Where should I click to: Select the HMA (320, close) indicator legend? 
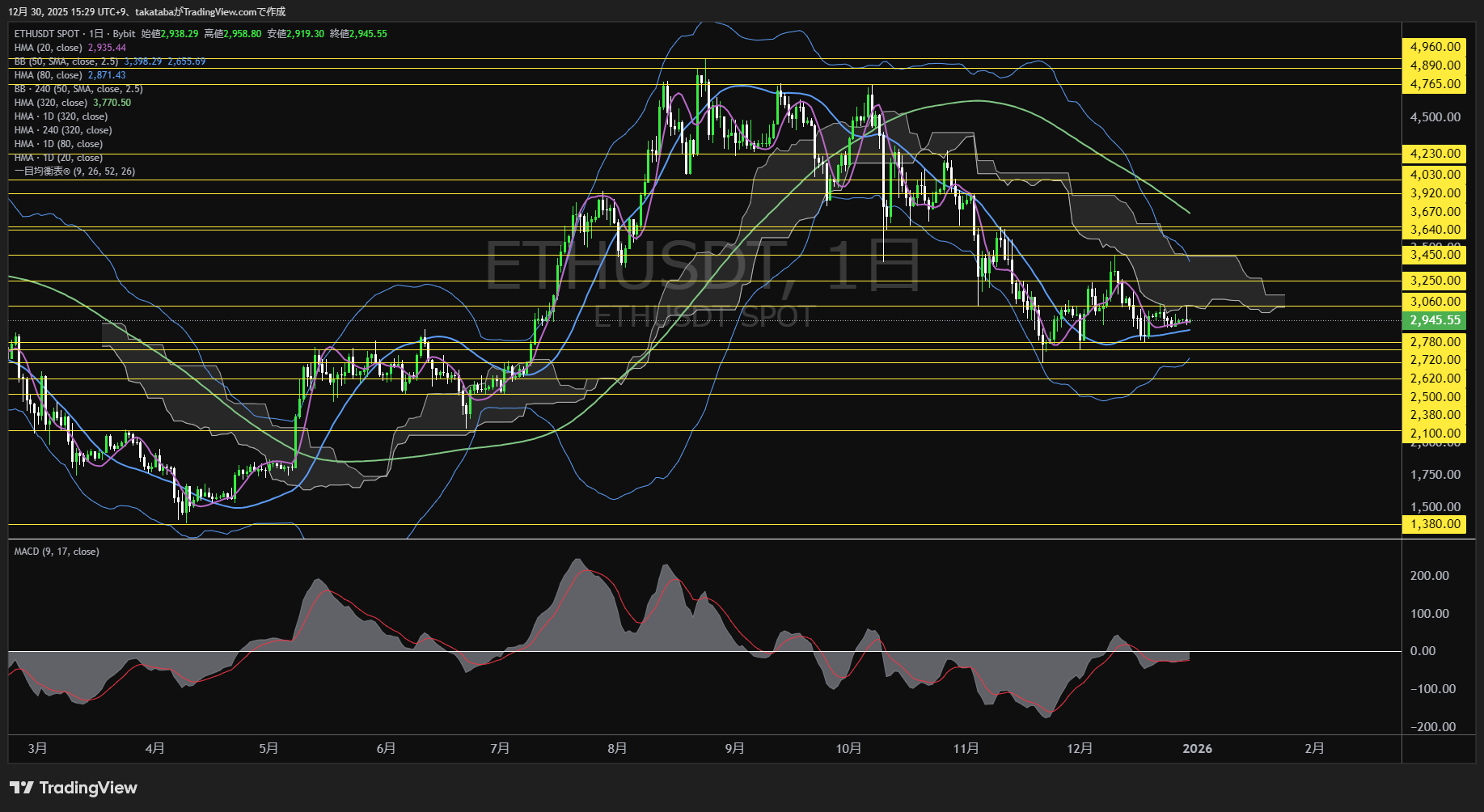50,103
